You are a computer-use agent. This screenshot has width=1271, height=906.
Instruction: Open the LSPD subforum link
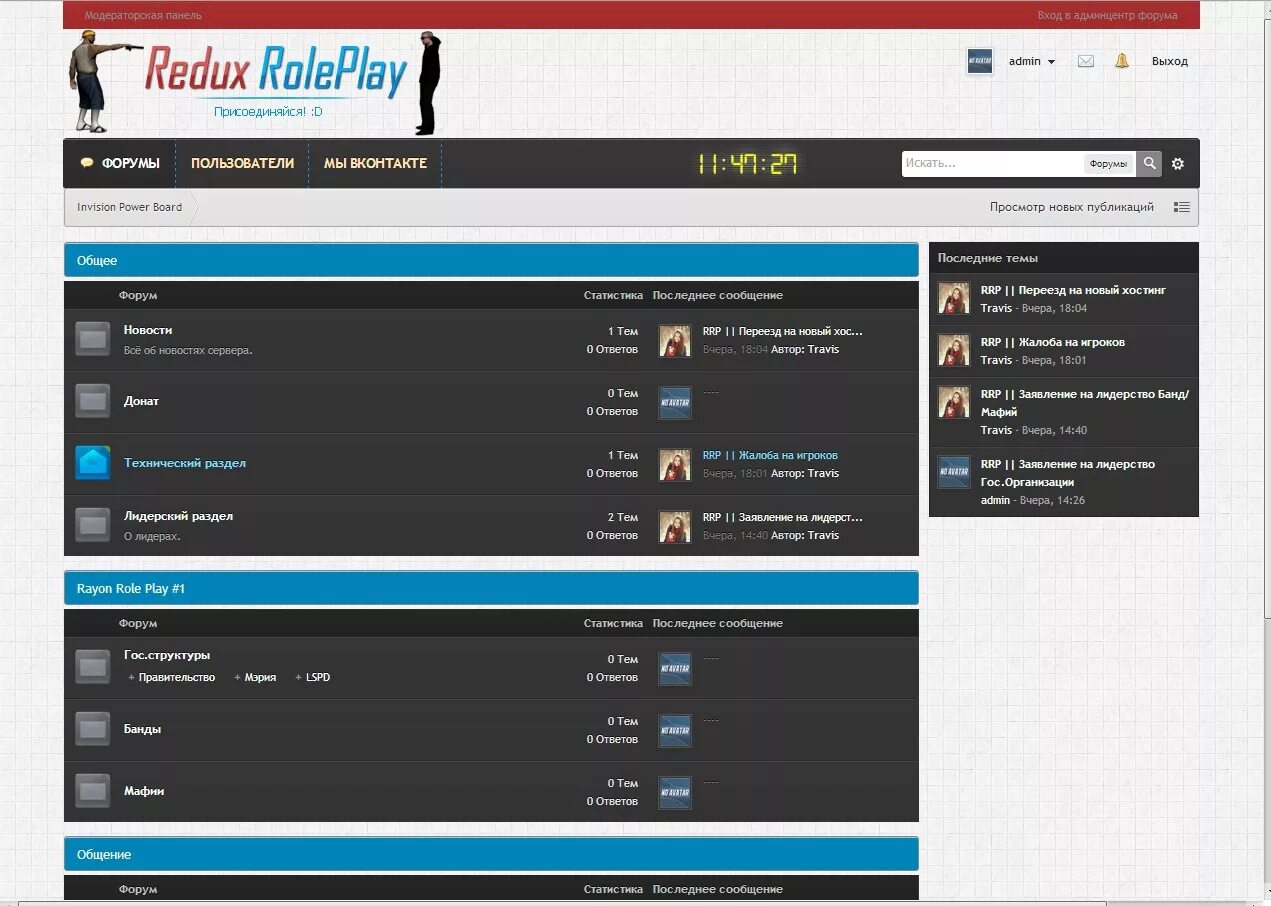tap(318, 677)
